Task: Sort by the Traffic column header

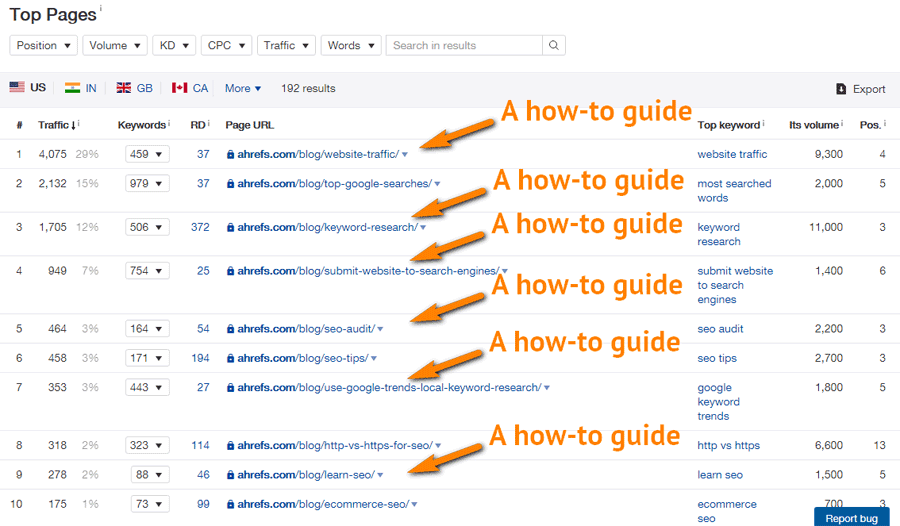Action: 55,125
